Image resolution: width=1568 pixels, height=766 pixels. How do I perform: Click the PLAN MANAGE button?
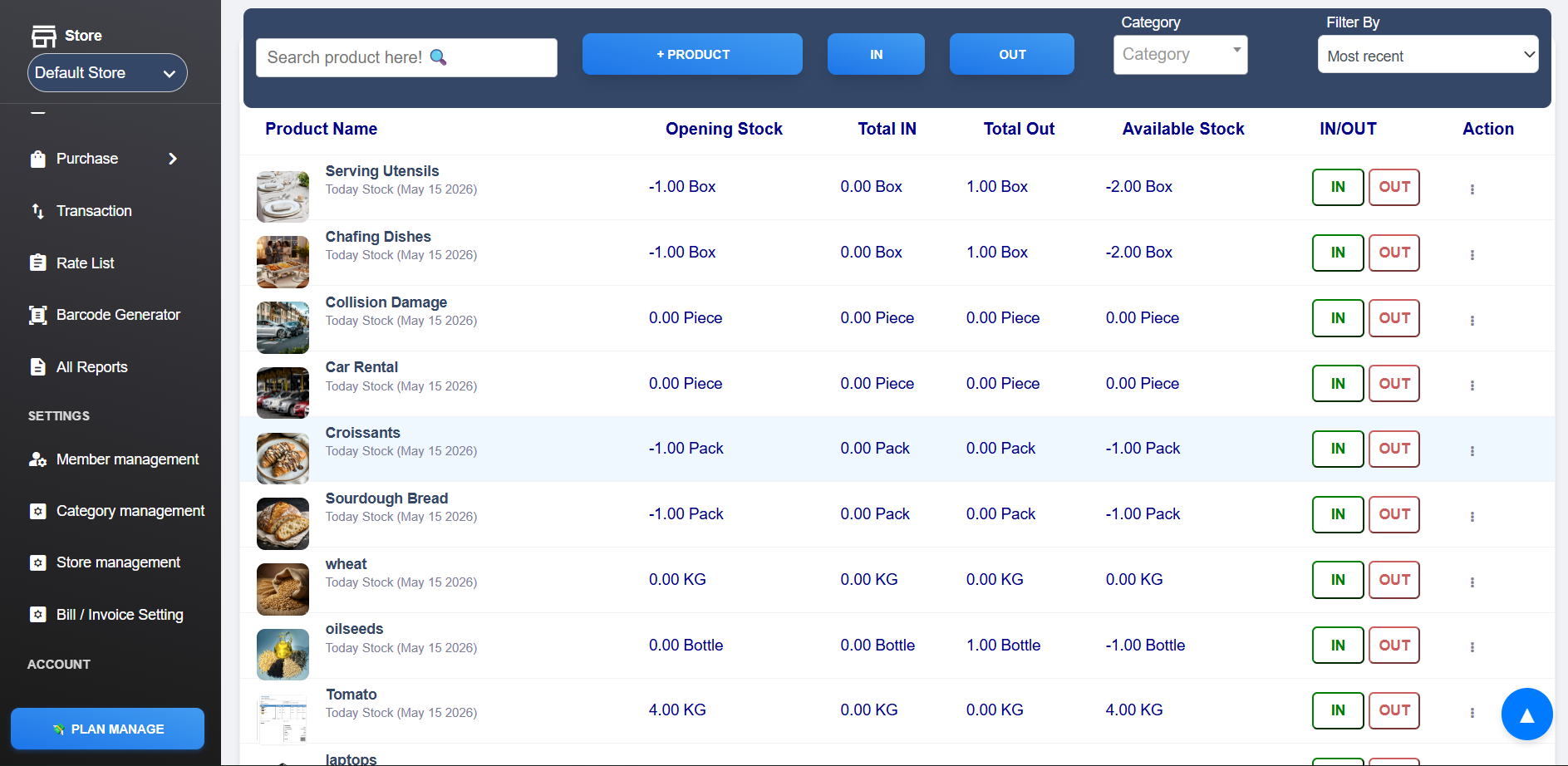pos(107,729)
